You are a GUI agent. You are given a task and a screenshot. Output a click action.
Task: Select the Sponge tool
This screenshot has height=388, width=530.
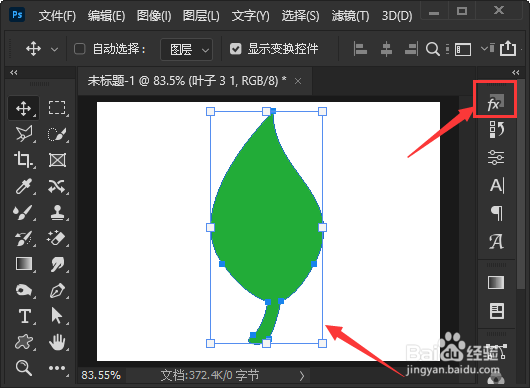(23, 290)
